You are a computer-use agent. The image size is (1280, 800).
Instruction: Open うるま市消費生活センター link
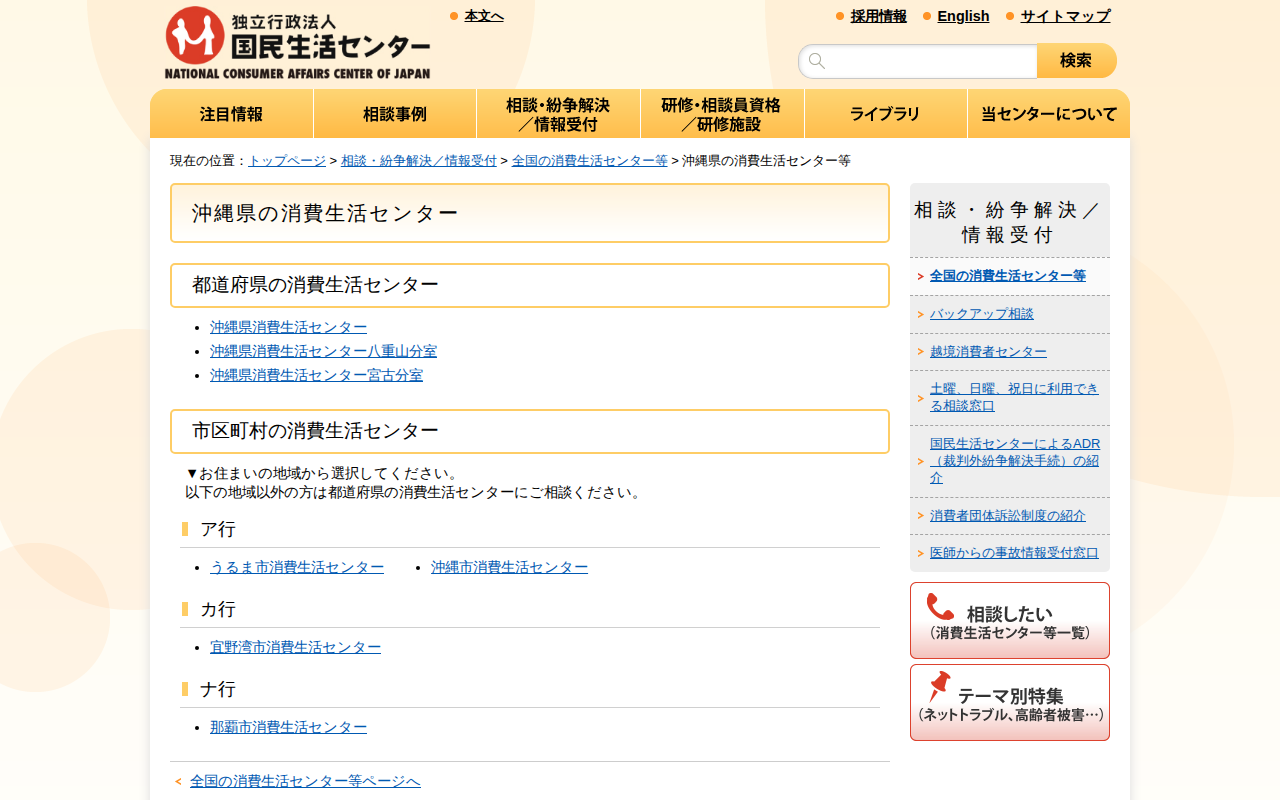[295, 567]
